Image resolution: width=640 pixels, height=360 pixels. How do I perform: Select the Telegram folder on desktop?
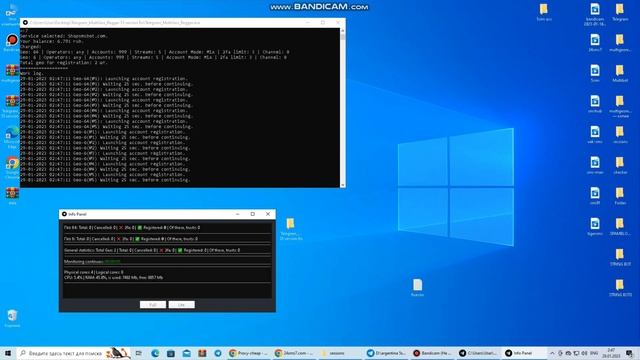[620, 12]
